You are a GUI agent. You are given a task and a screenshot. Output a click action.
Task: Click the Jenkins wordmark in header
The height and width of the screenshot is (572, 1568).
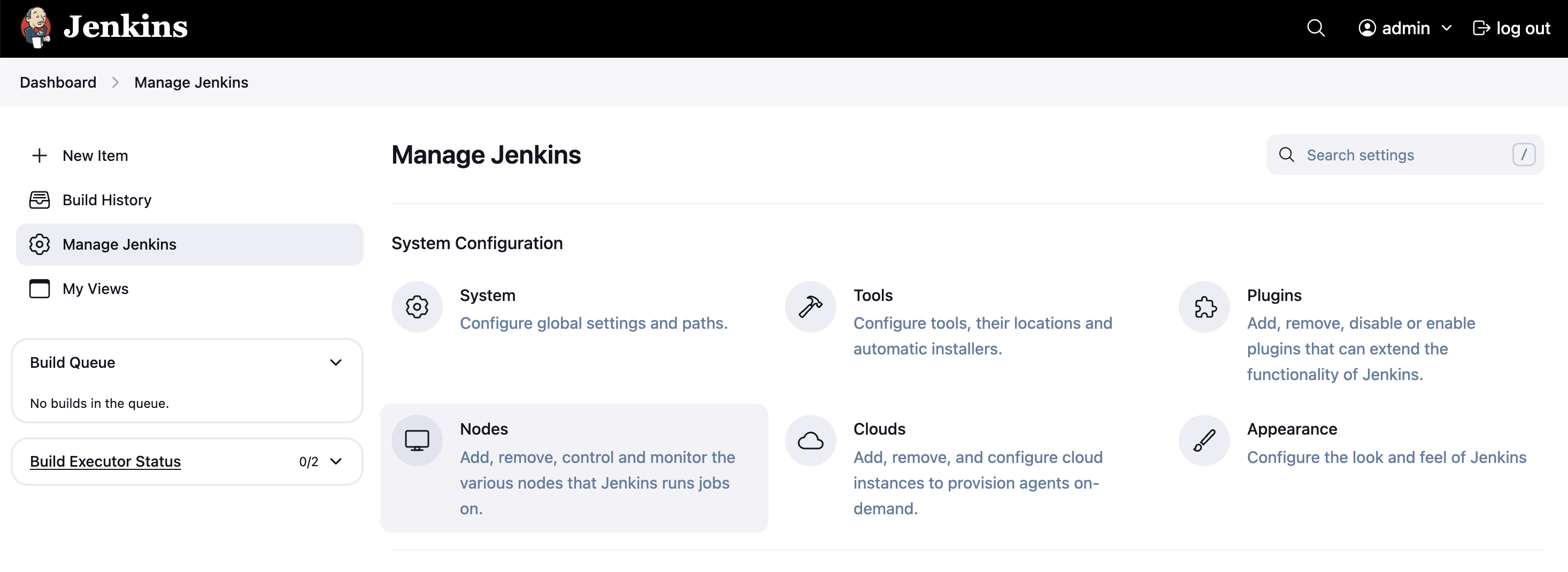point(125,27)
